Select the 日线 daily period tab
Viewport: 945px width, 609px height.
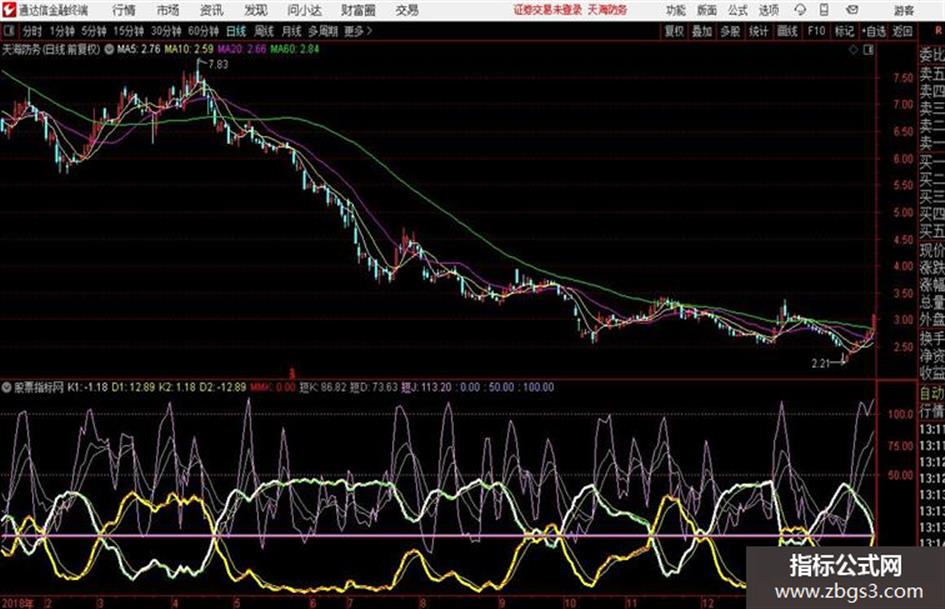(x=236, y=31)
